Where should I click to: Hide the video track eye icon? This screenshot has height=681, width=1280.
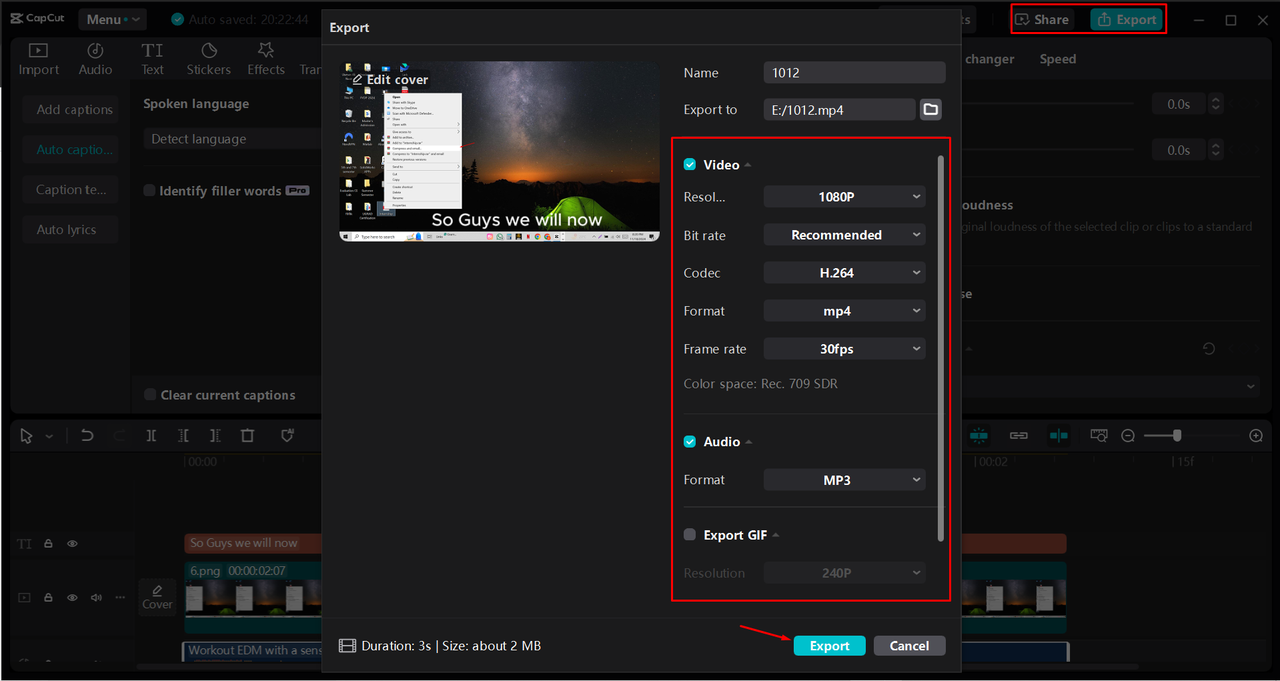(x=72, y=598)
